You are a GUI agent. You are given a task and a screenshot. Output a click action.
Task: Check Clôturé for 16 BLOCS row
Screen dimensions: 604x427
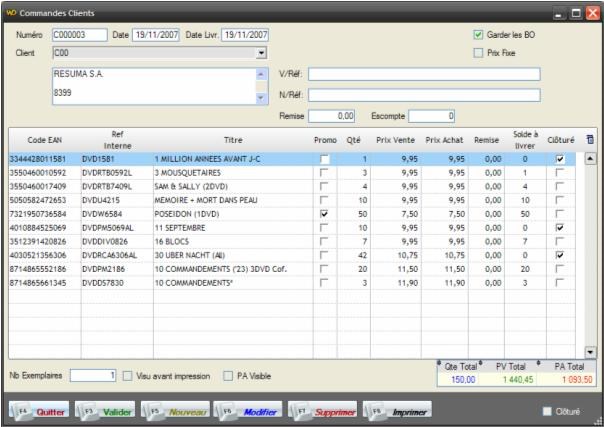point(560,241)
